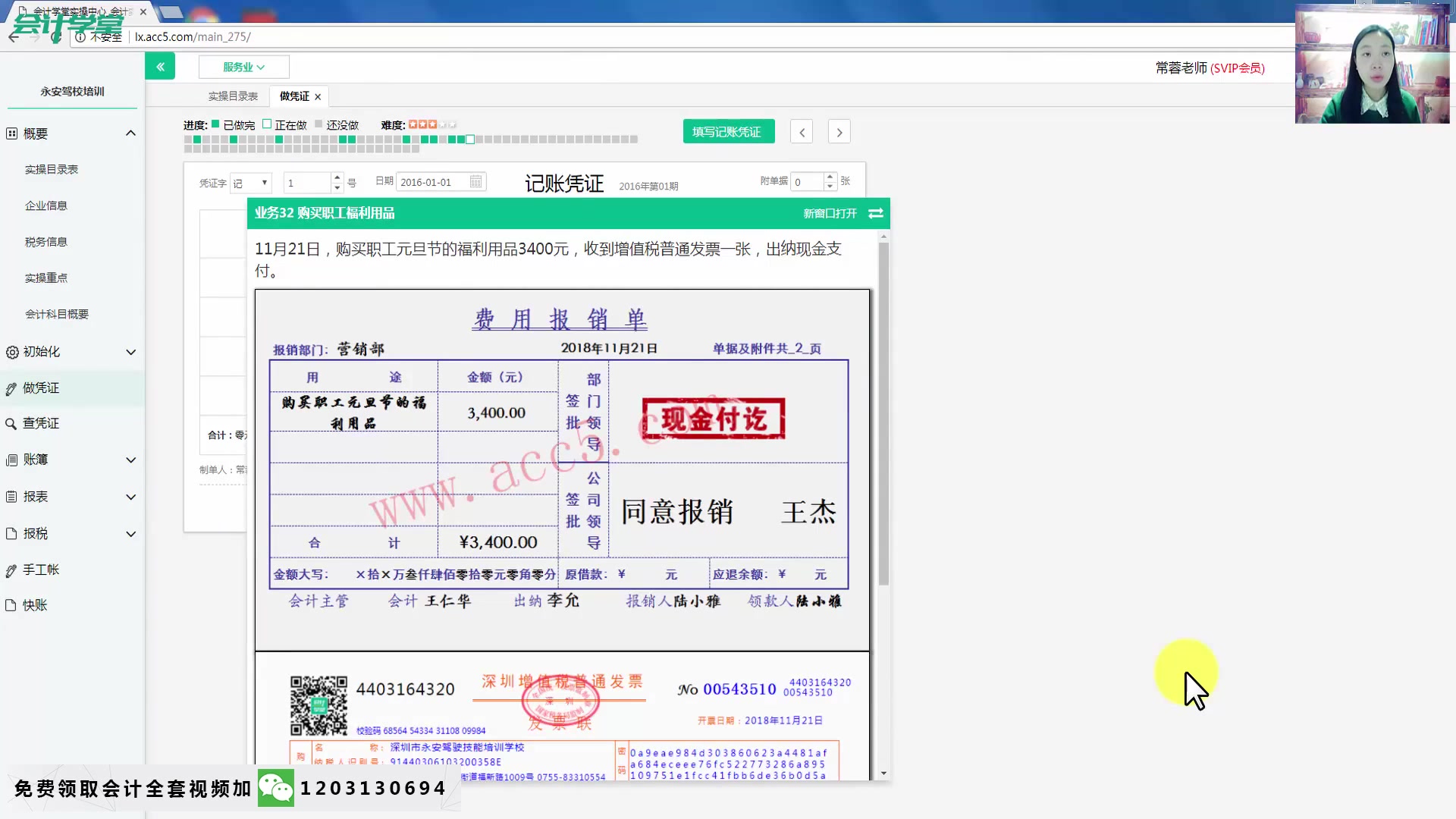Select 企业信息 in the sidebar menu
Viewport: 1456px width, 819px height.
46,206
